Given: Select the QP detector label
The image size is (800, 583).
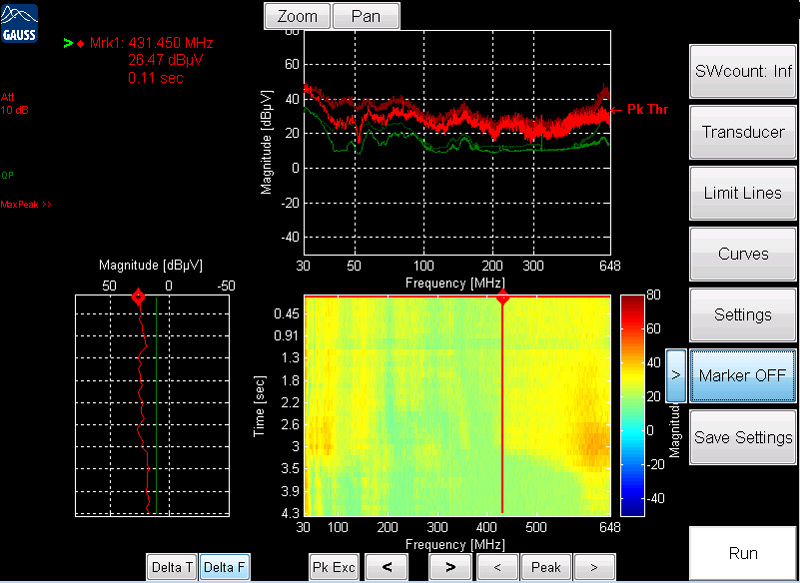Looking at the screenshot, I should pos(7,175).
